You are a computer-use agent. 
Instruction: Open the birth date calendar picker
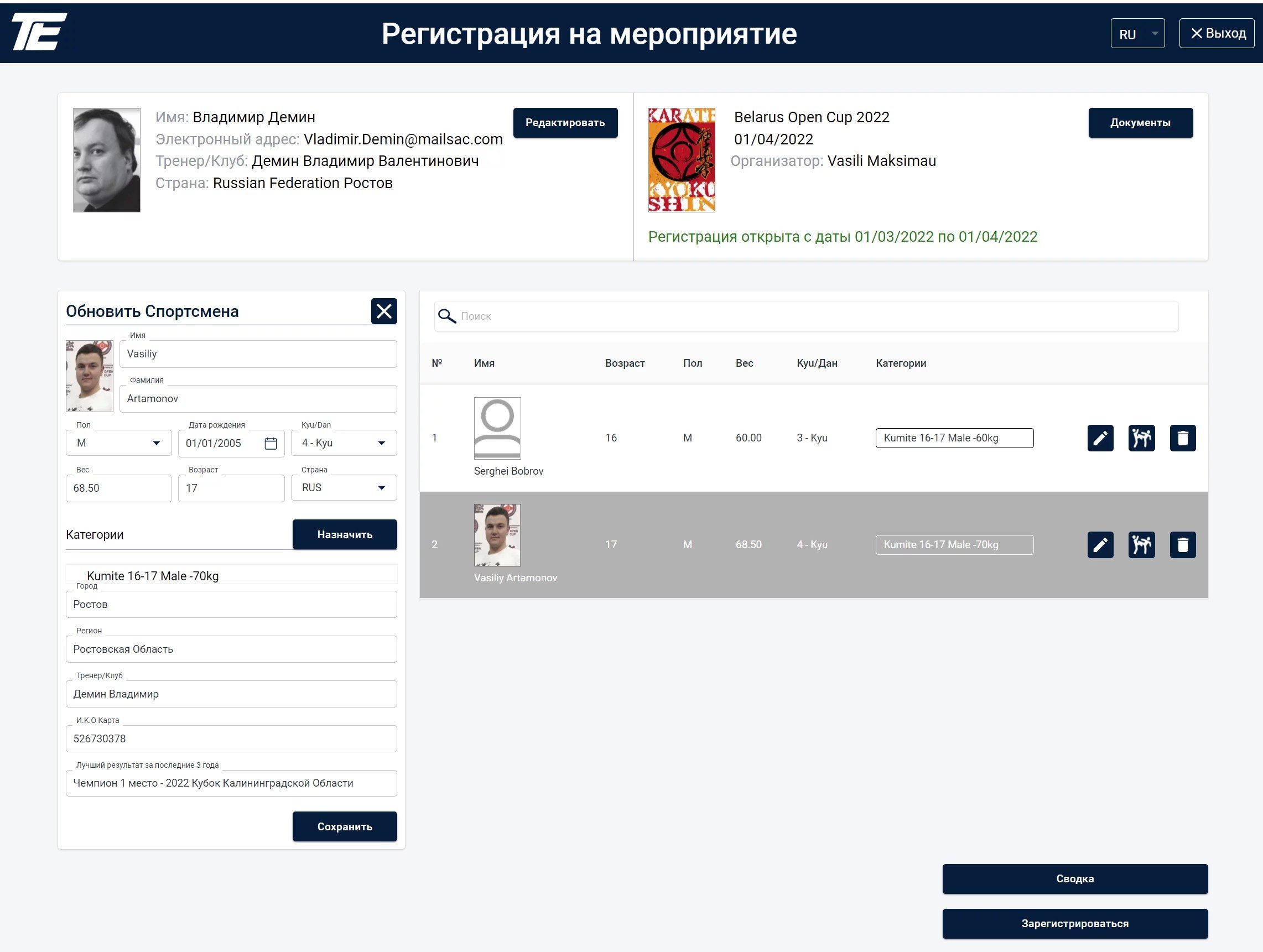pyautogui.click(x=271, y=443)
